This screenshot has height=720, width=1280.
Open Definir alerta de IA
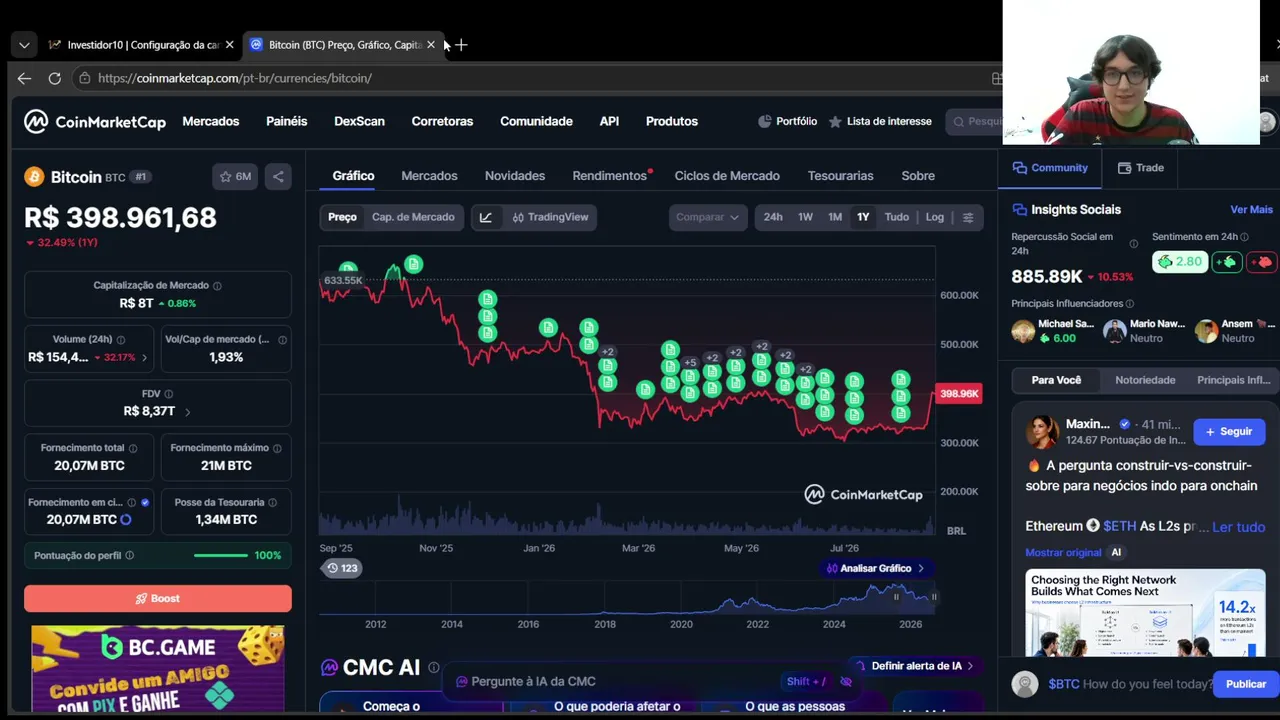pyautogui.click(x=914, y=666)
